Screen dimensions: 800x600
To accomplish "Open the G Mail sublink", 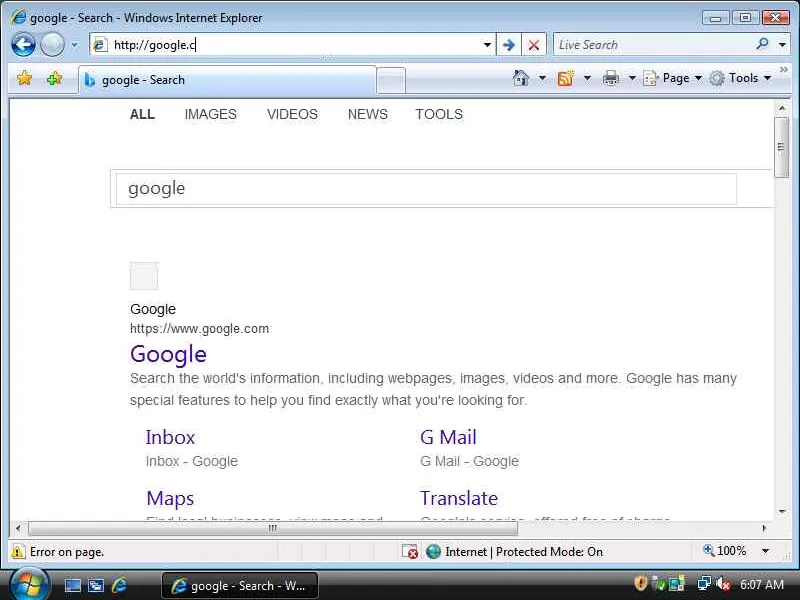I will pyautogui.click(x=448, y=437).
